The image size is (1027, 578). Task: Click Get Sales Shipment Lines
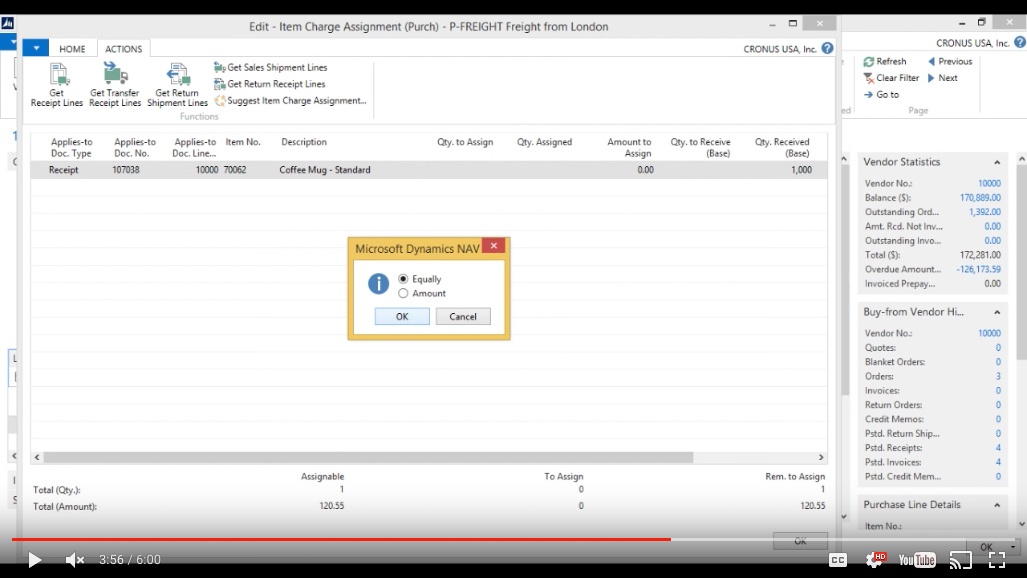pyautogui.click(x=271, y=67)
